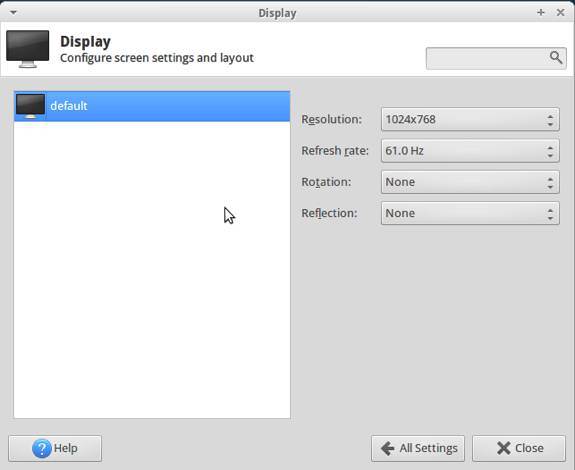Screen dimensions: 575x470
Task: Click the X icon on the Close button
Action: click(504, 448)
